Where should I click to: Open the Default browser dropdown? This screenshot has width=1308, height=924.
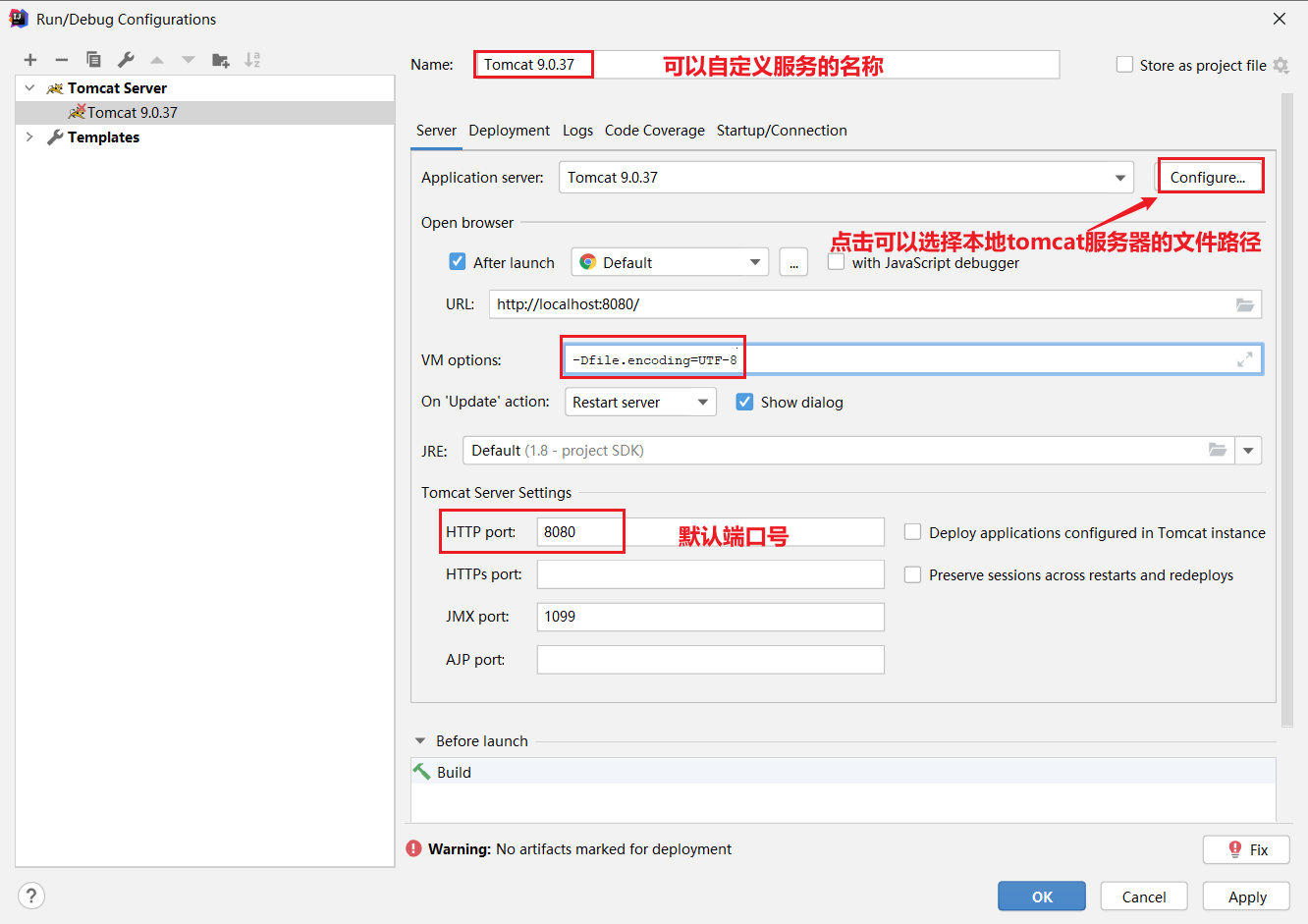pyautogui.click(x=670, y=262)
